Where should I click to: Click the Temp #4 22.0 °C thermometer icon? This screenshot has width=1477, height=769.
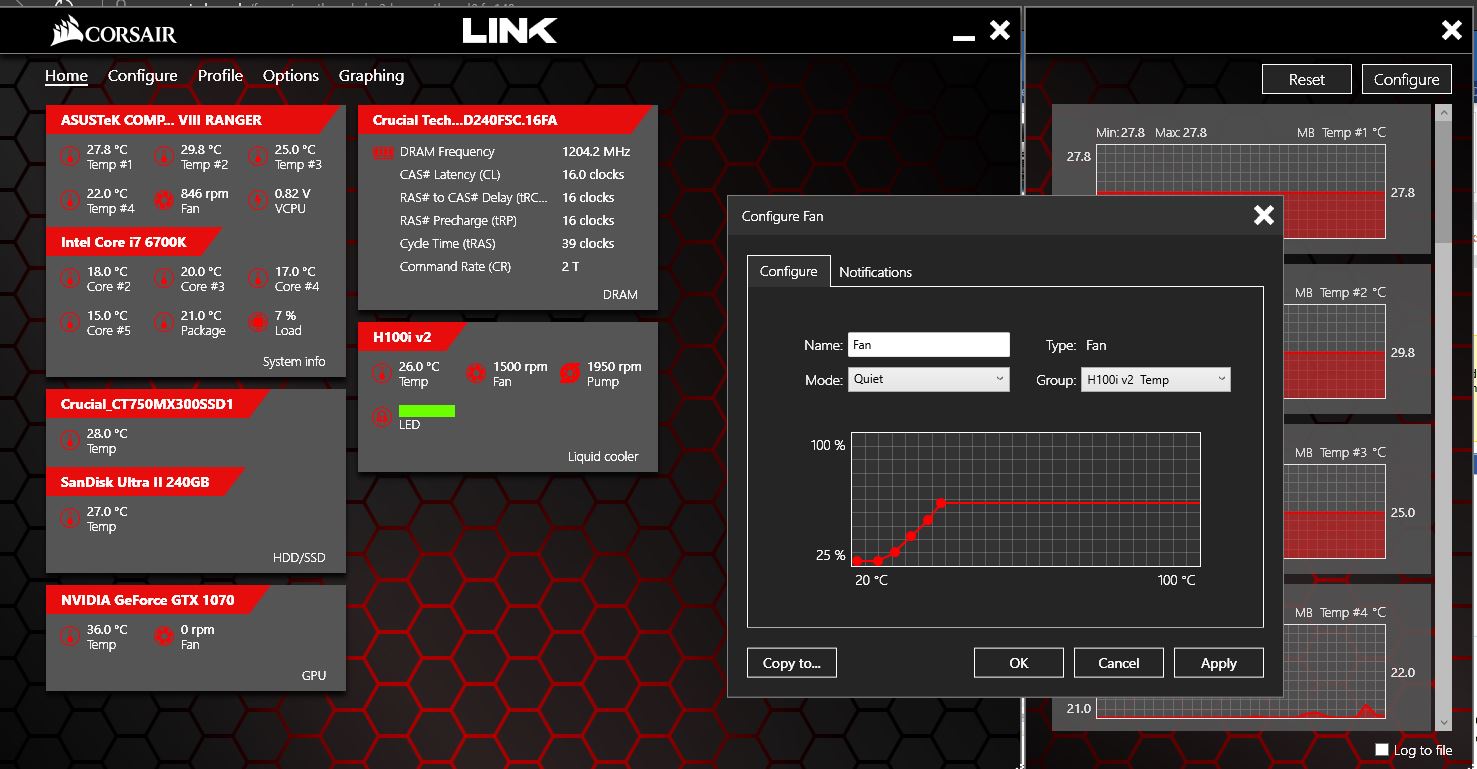[70, 200]
